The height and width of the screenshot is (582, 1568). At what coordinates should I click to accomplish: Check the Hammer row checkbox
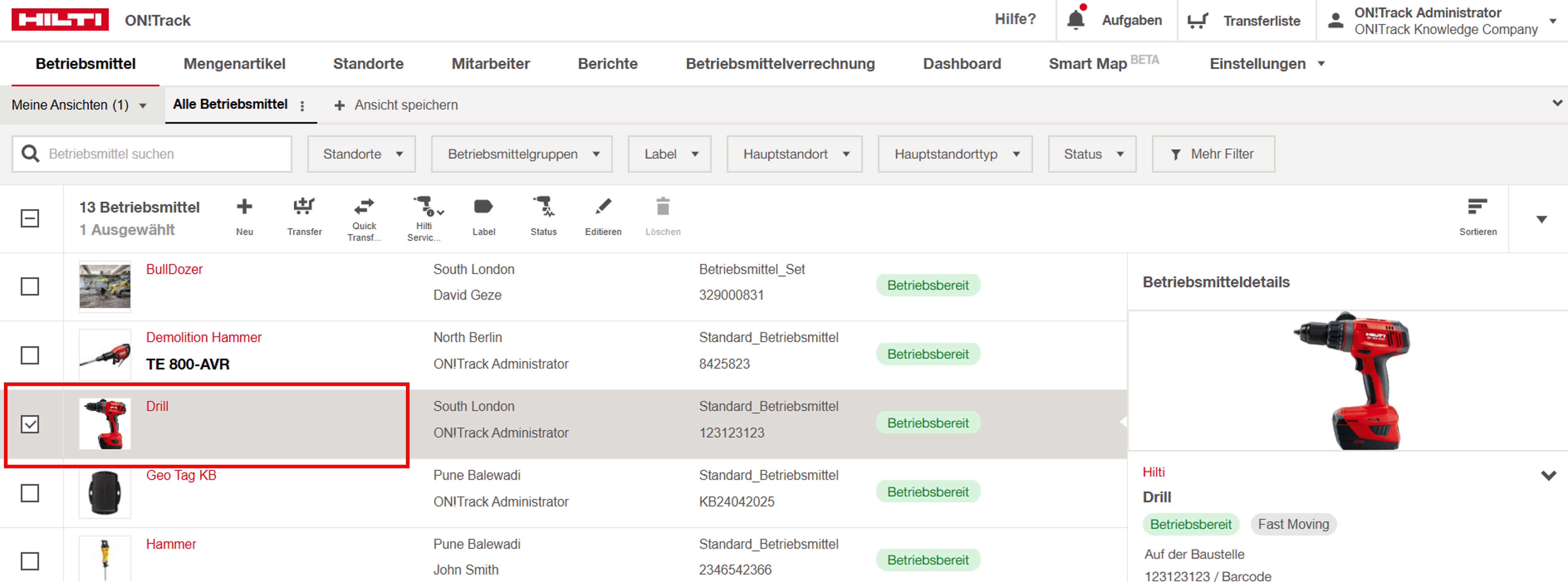[30, 561]
